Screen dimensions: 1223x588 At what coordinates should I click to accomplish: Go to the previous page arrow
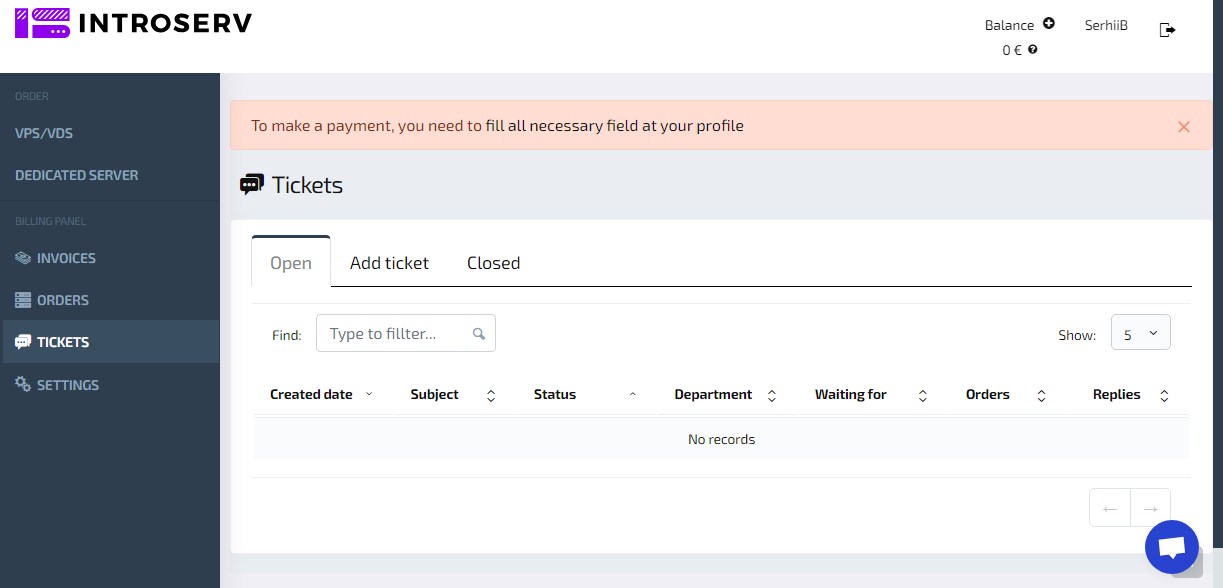click(x=1109, y=508)
